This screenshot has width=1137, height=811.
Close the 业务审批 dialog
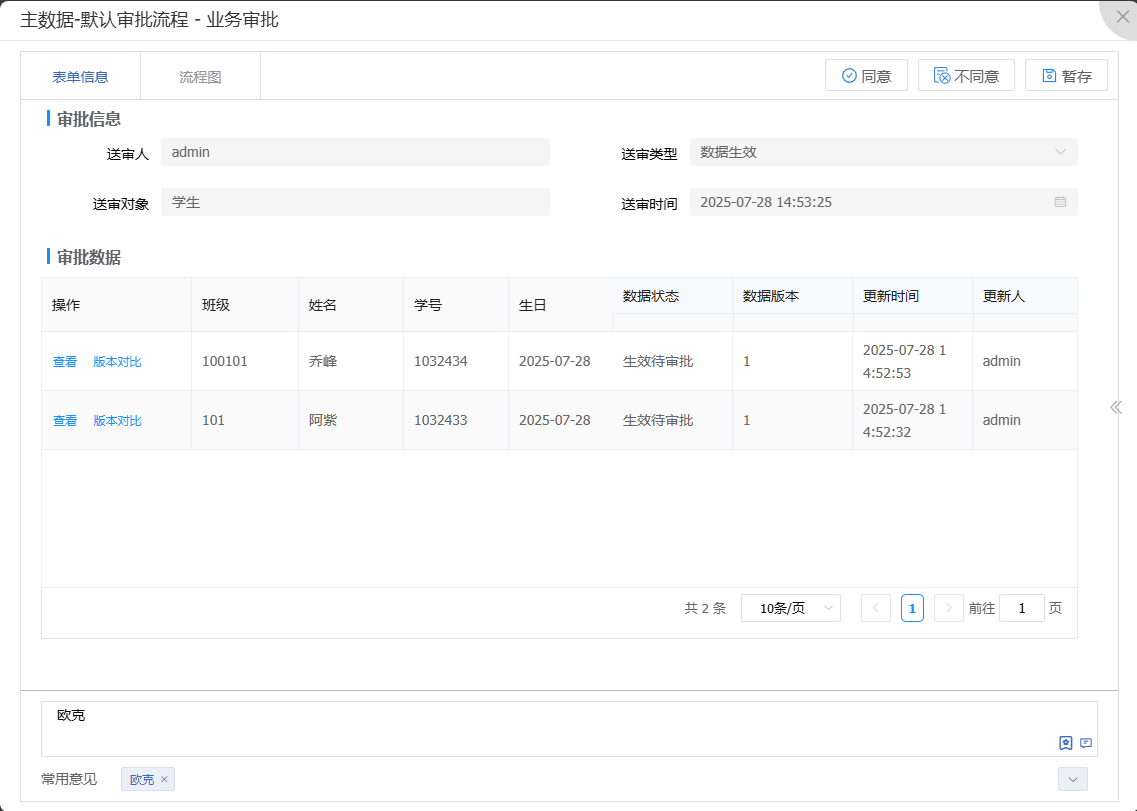tap(1122, 17)
